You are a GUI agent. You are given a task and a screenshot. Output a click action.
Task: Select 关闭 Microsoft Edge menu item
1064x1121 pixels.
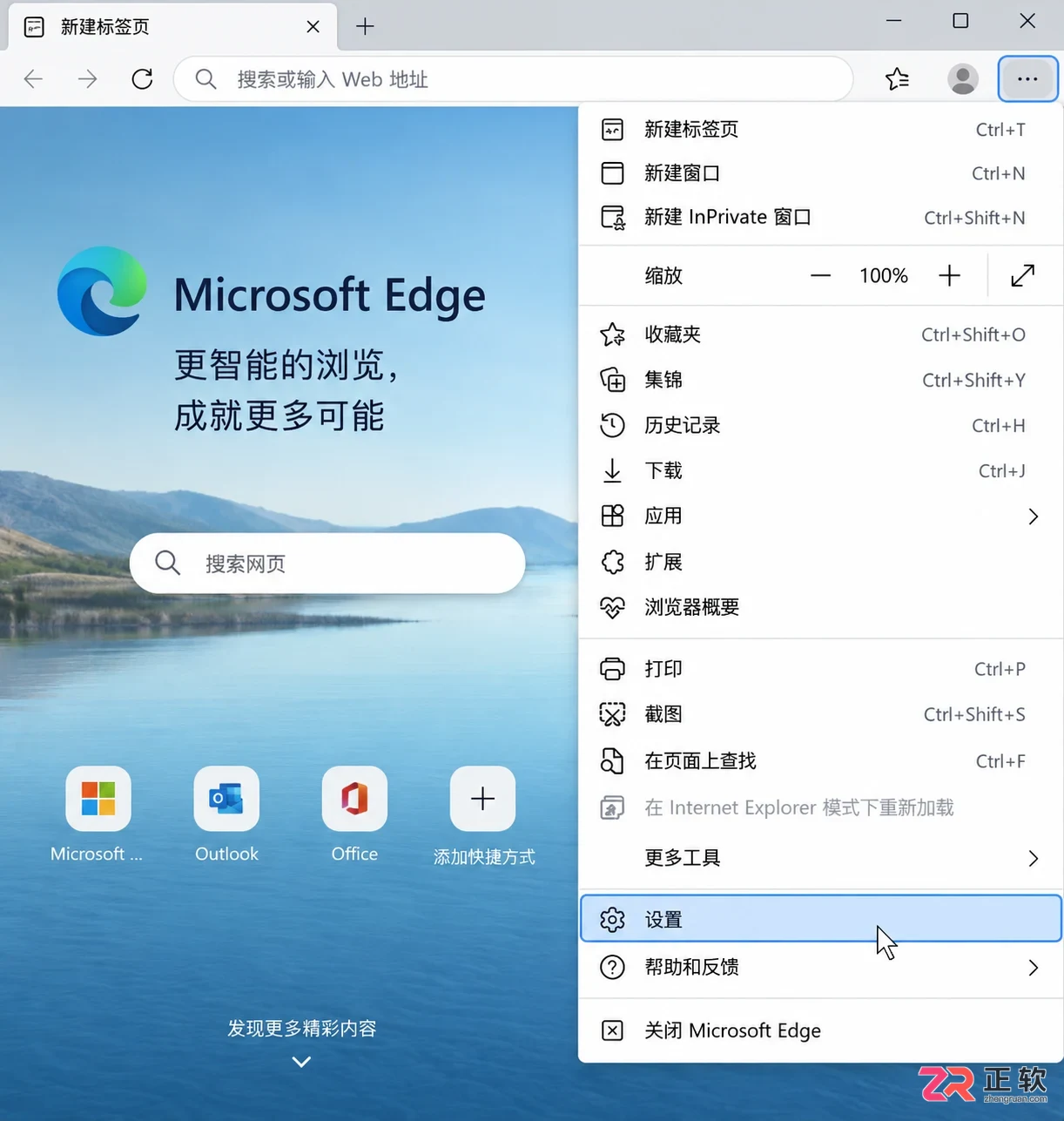[820, 1030]
